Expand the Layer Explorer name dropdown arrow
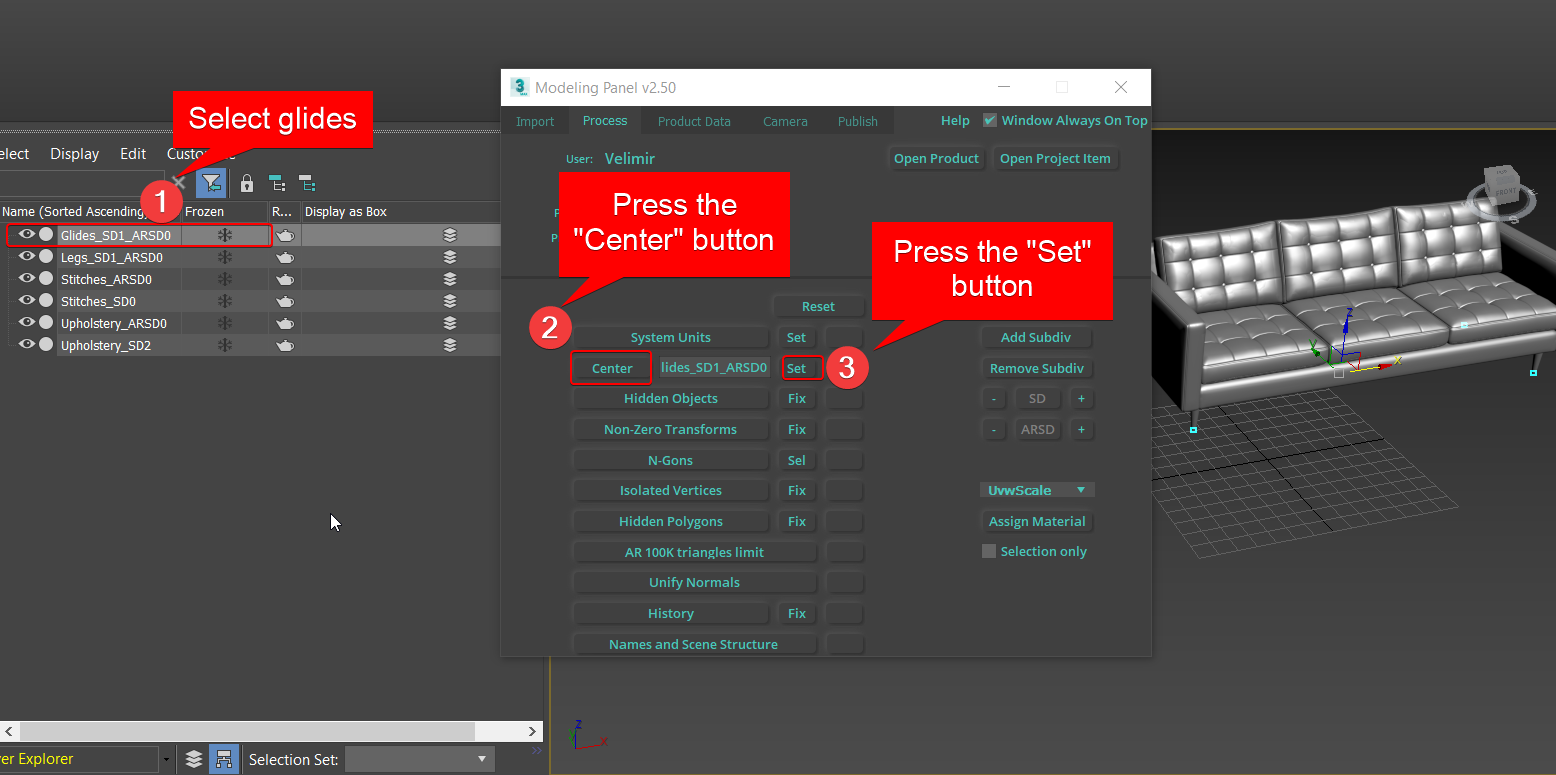1556x775 pixels. [x=166, y=759]
